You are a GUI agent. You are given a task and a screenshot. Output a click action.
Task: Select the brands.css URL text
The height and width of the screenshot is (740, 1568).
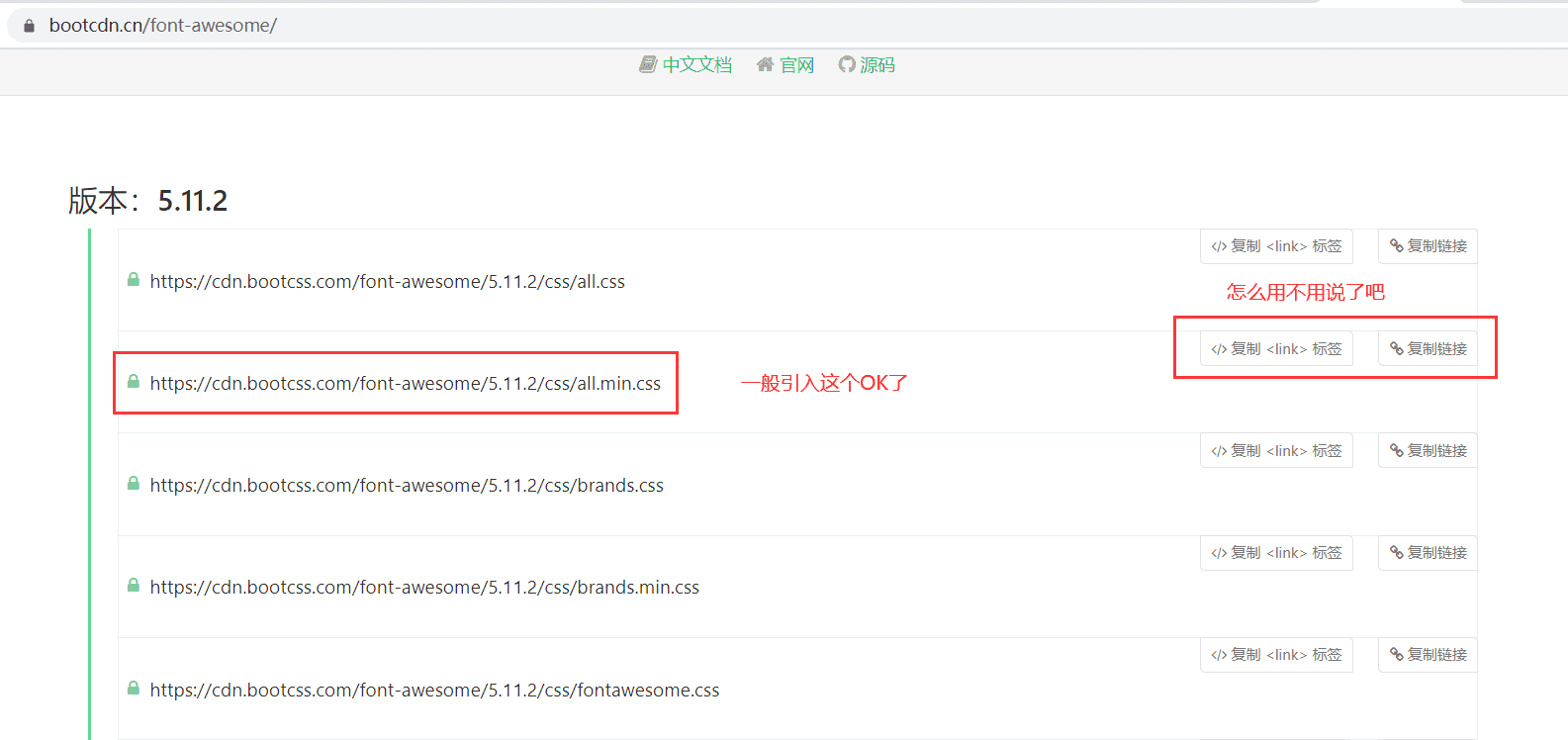pyautogui.click(x=407, y=486)
